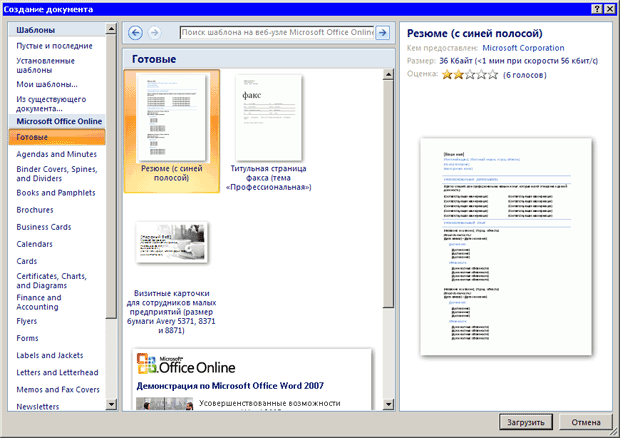Click the Back arrow navigation icon
The width and height of the screenshot is (620, 438).
tap(135, 32)
